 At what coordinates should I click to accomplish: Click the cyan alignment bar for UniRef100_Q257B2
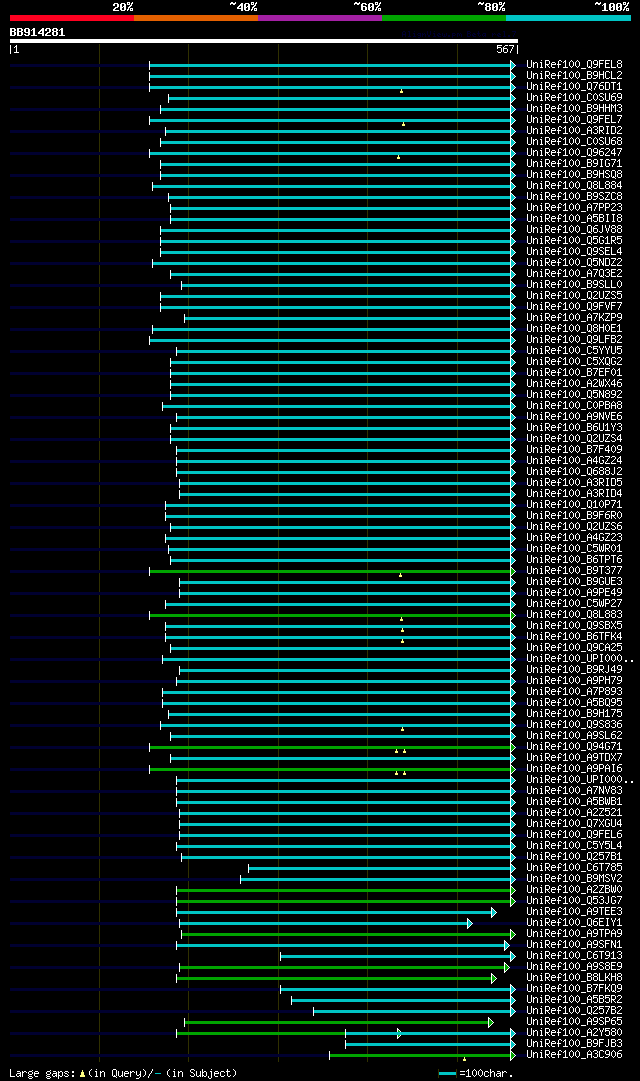413,1012
